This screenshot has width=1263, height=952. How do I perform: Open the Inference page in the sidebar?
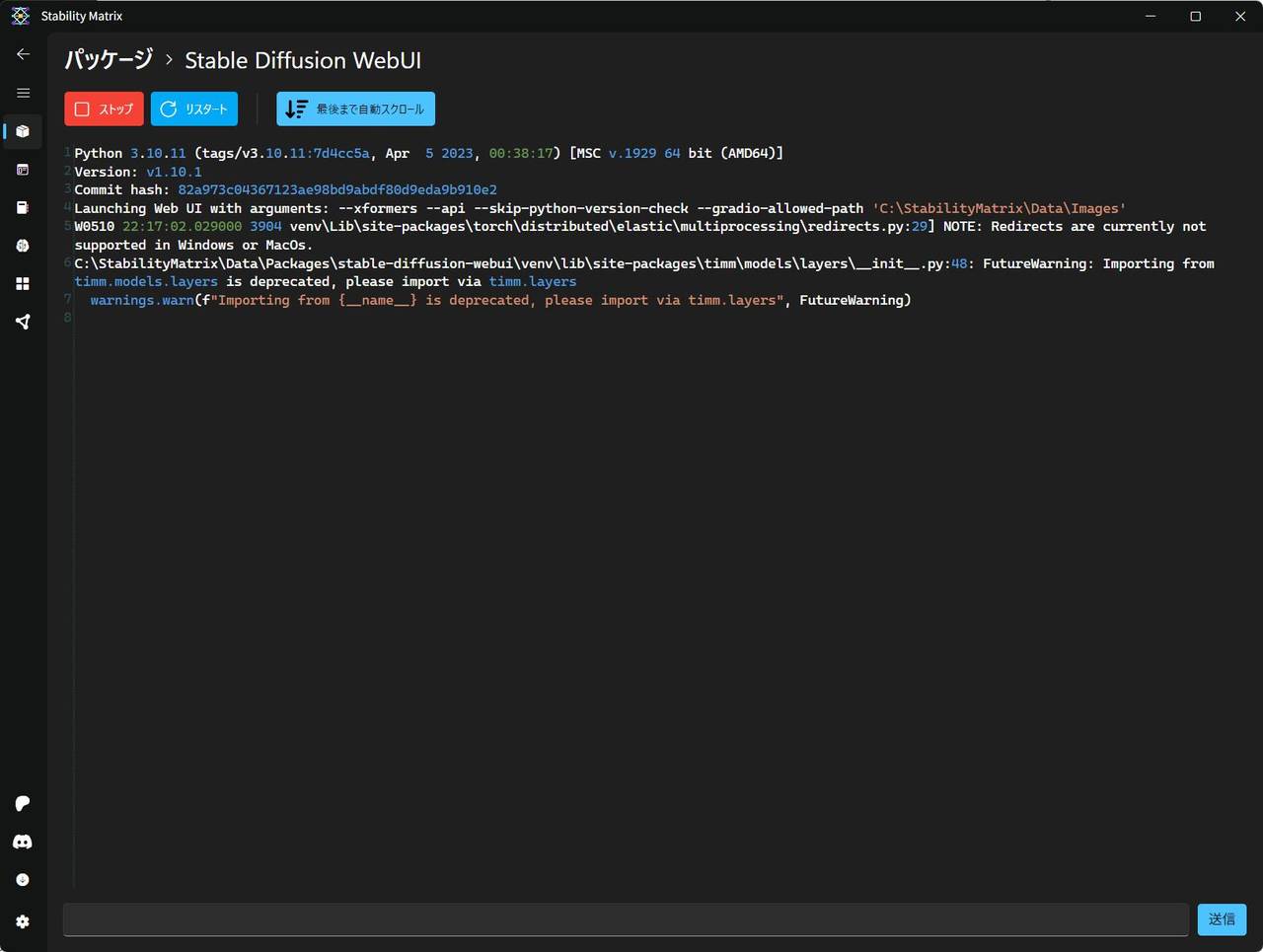point(23,170)
